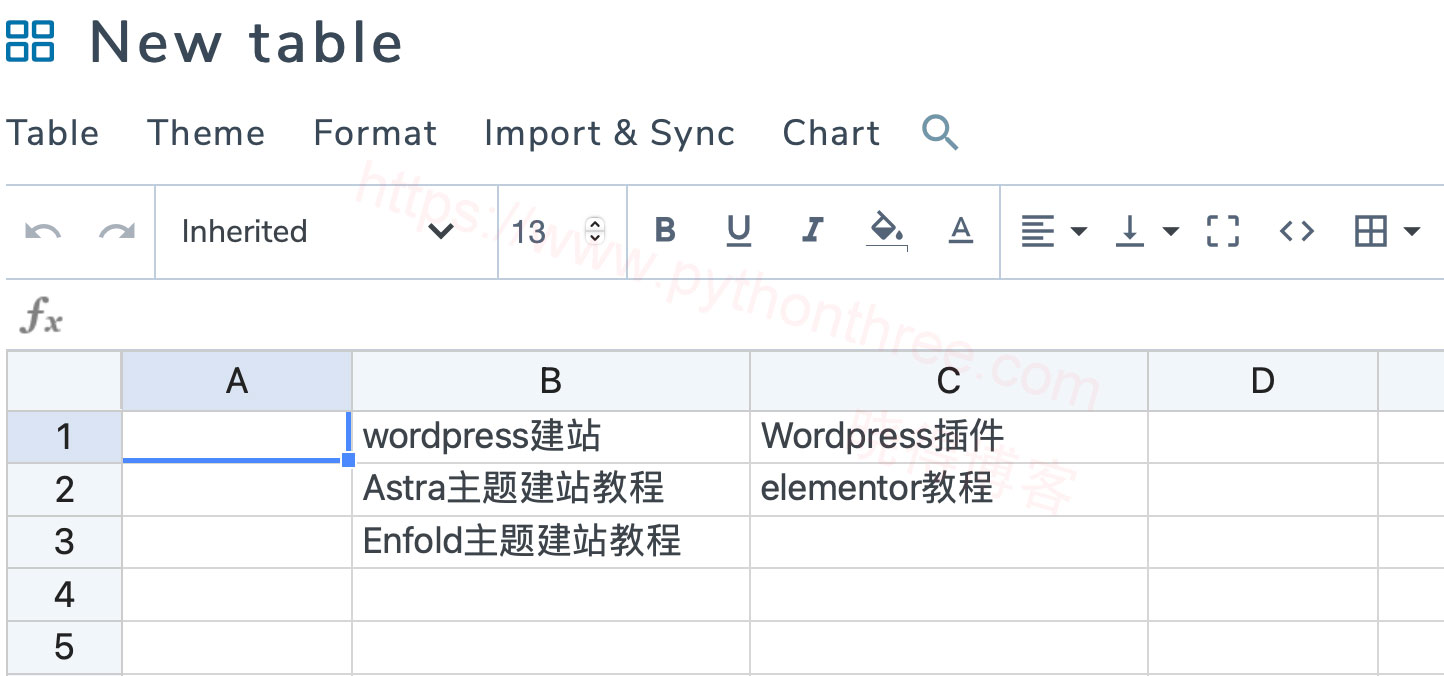This screenshot has width=1444, height=676.
Task: Select column B header
Action: tap(551, 381)
